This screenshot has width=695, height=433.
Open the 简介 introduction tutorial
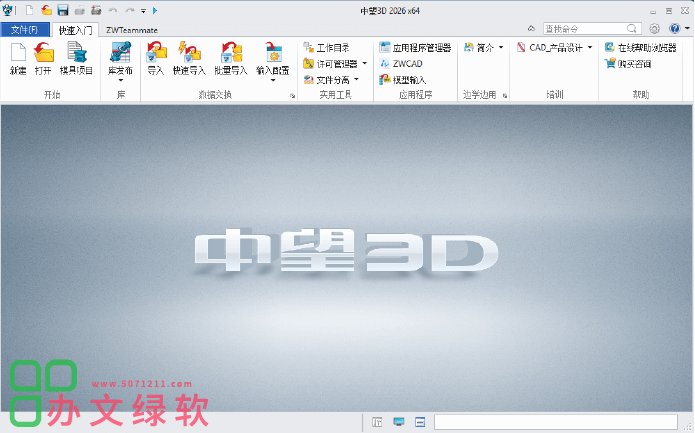coord(478,47)
